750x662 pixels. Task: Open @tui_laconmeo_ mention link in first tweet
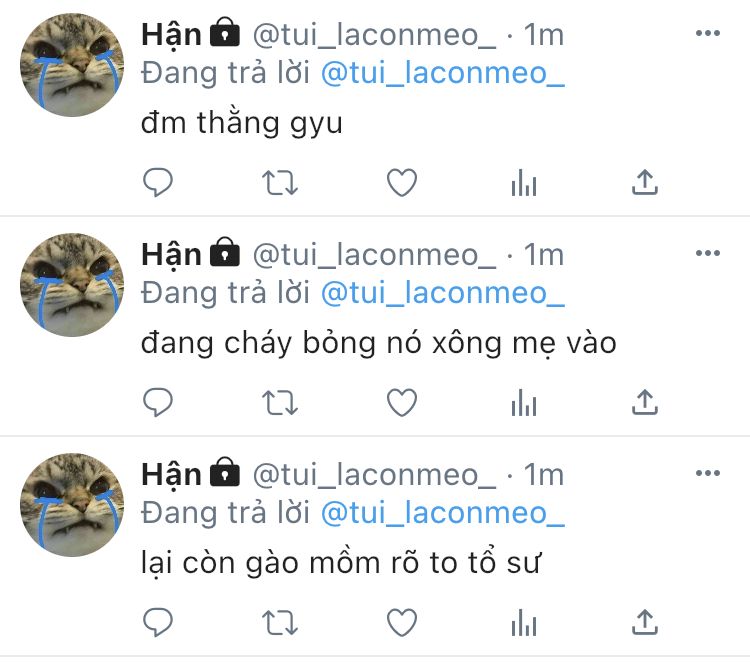(442, 74)
